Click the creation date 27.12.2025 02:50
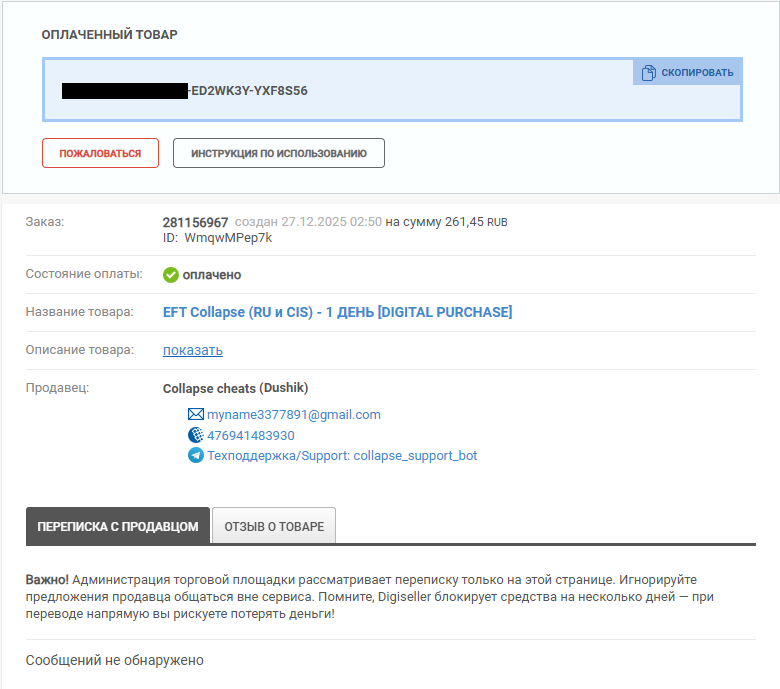Image resolution: width=780 pixels, height=689 pixels. click(331, 222)
